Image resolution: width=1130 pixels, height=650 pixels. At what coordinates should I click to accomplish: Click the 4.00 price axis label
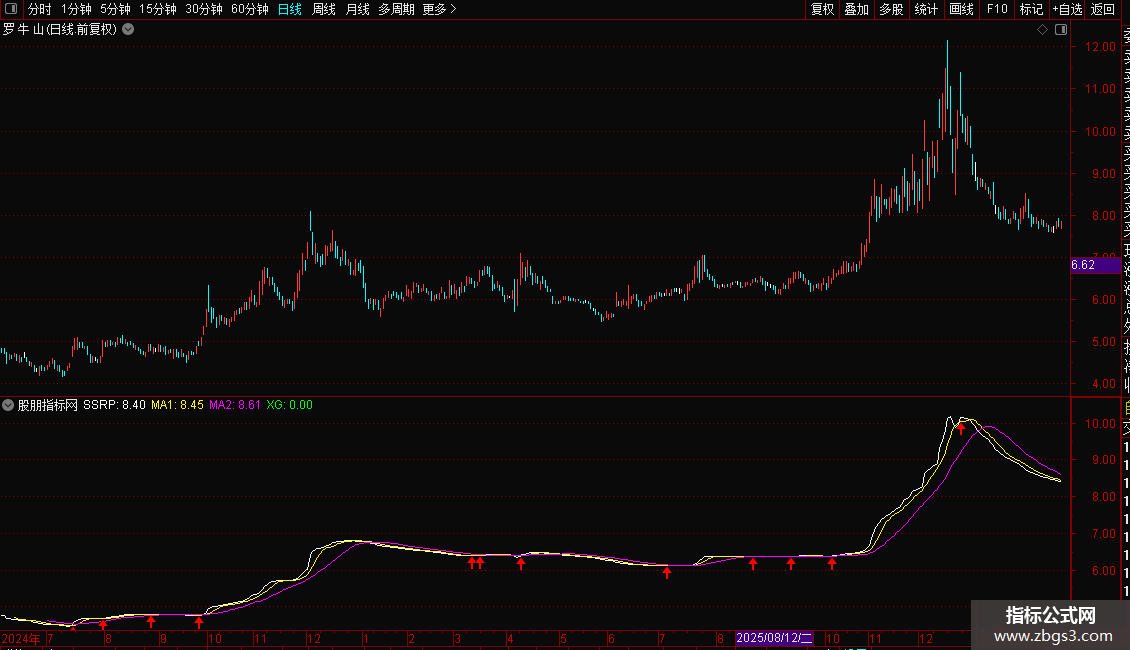1103,384
